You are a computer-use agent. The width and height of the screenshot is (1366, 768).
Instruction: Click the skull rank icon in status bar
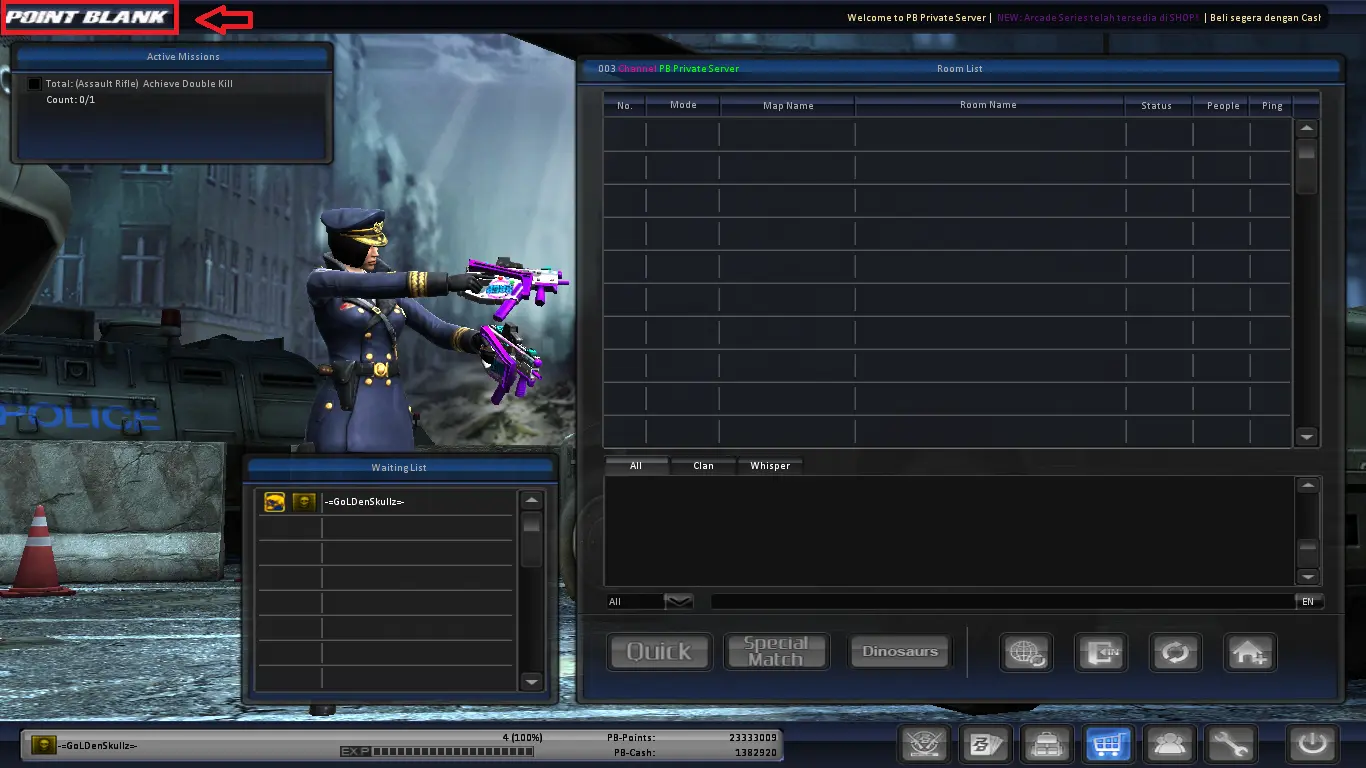click(x=44, y=745)
